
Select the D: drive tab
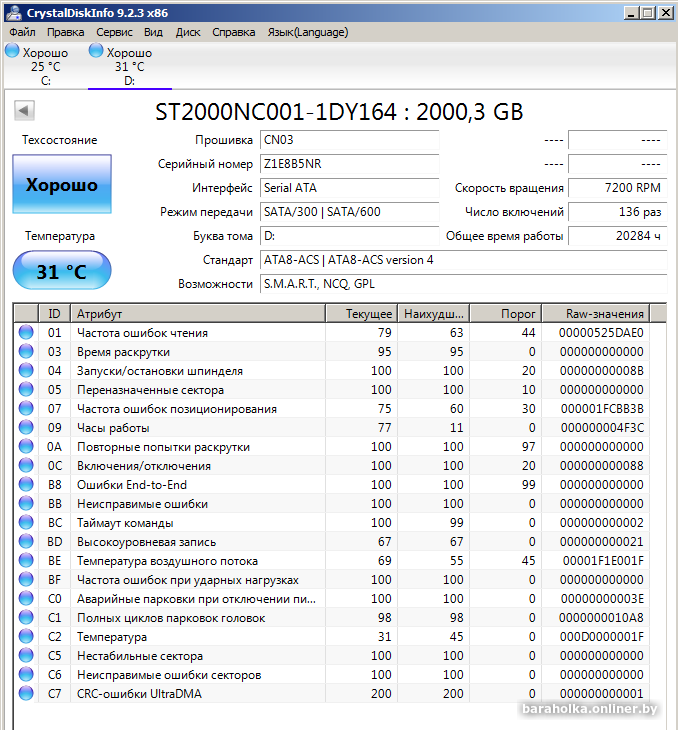pos(129,67)
